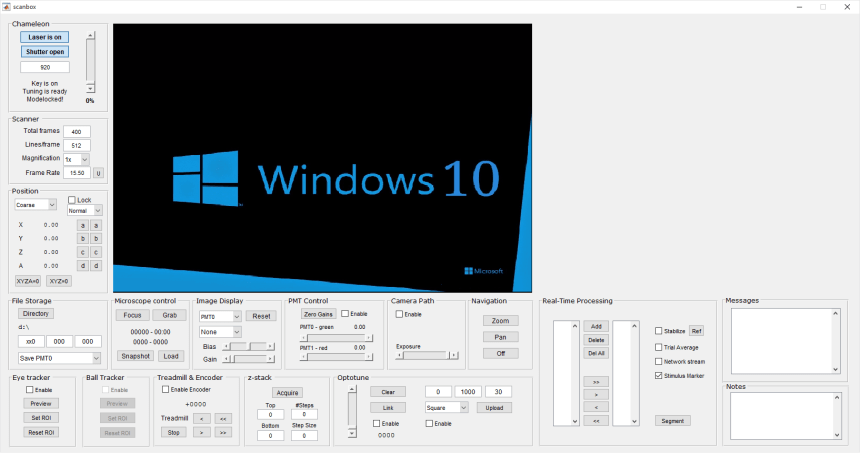Click the MATLAB icon in scanbox title bar

point(7,7)
